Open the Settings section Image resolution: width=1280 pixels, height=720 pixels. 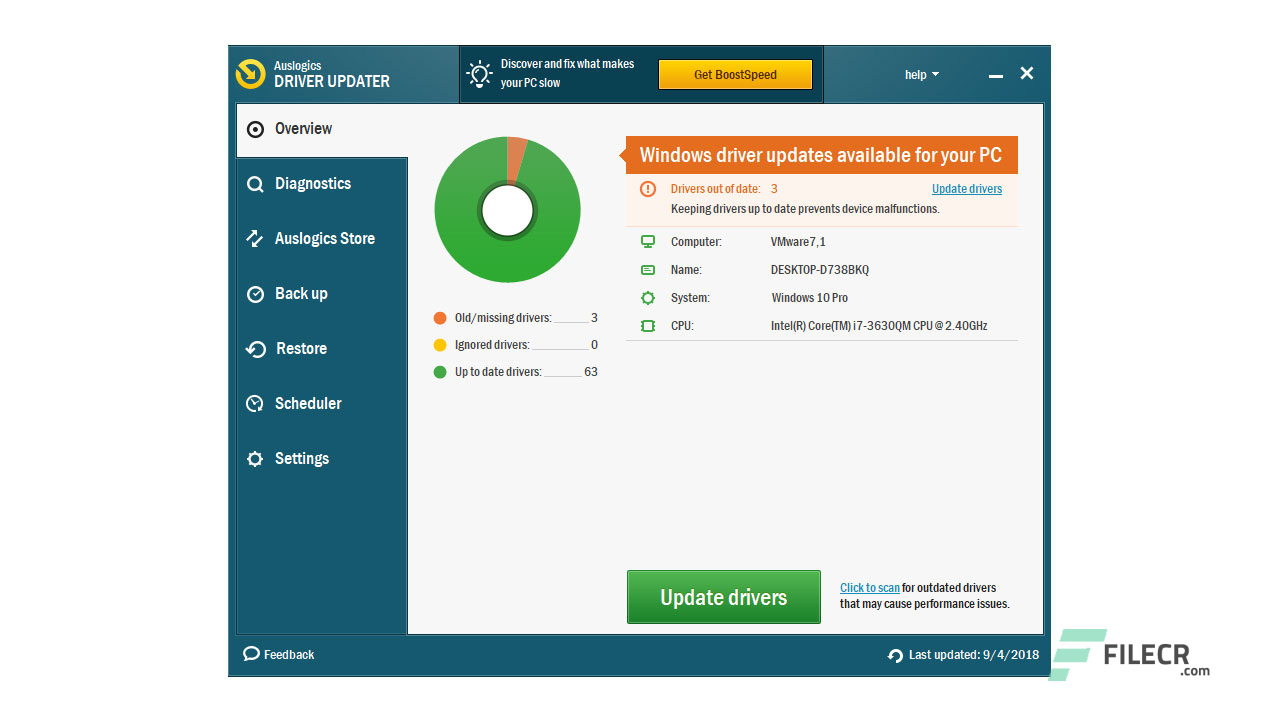(x=322, y=459)
